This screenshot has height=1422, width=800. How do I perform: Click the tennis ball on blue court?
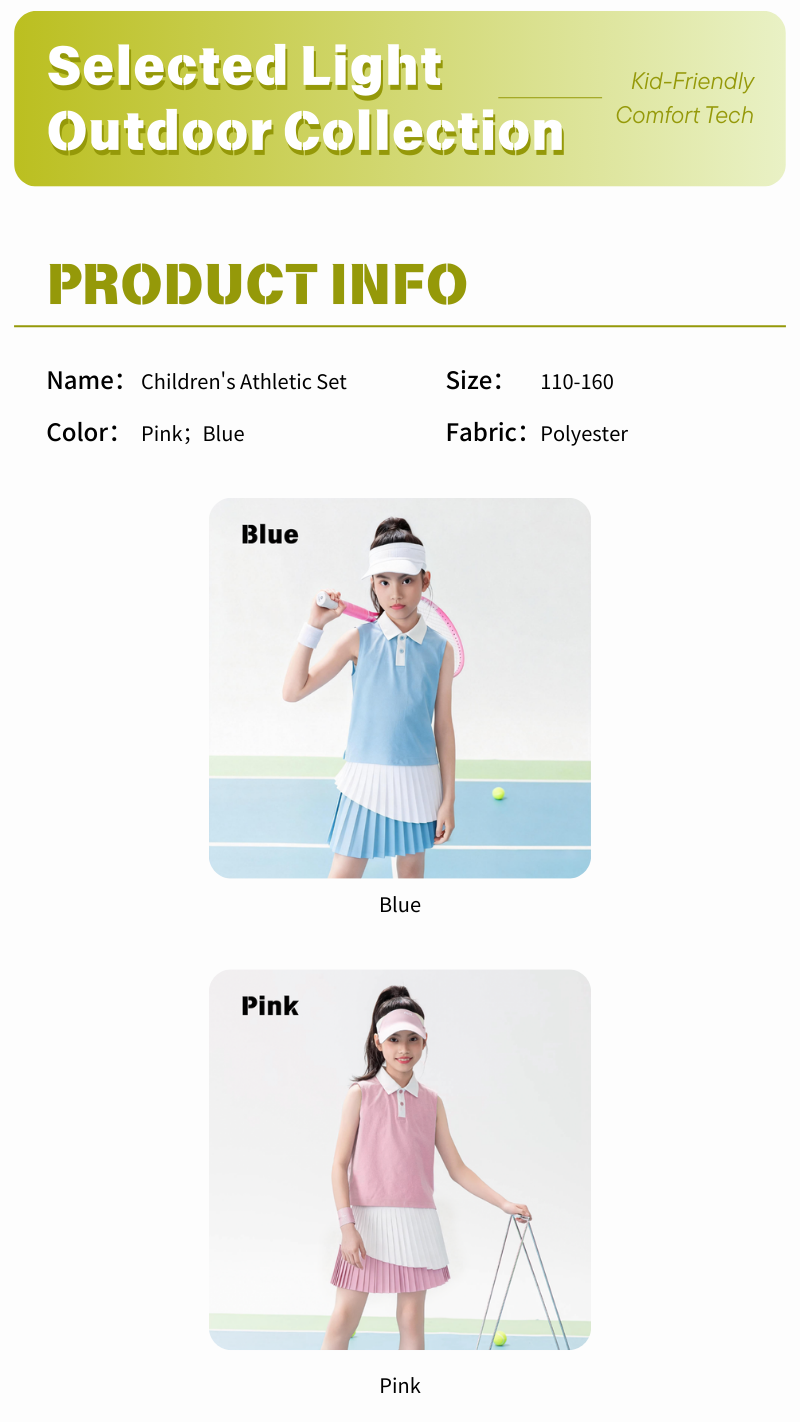point(498,793)
